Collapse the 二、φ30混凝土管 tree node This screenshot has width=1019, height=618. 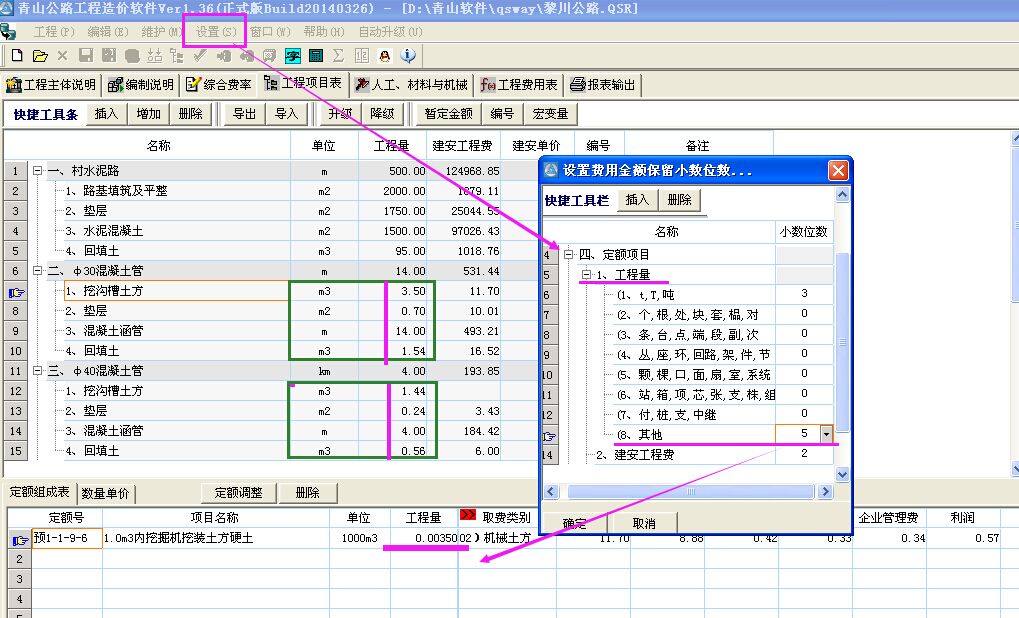click(x=38, y=271)
